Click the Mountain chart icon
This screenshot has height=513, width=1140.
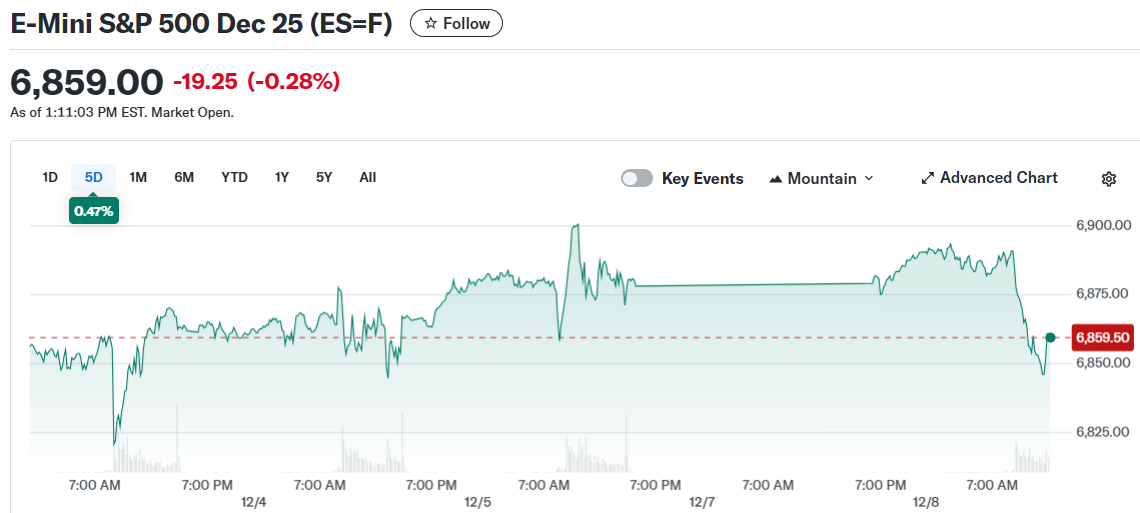(776, 179)
